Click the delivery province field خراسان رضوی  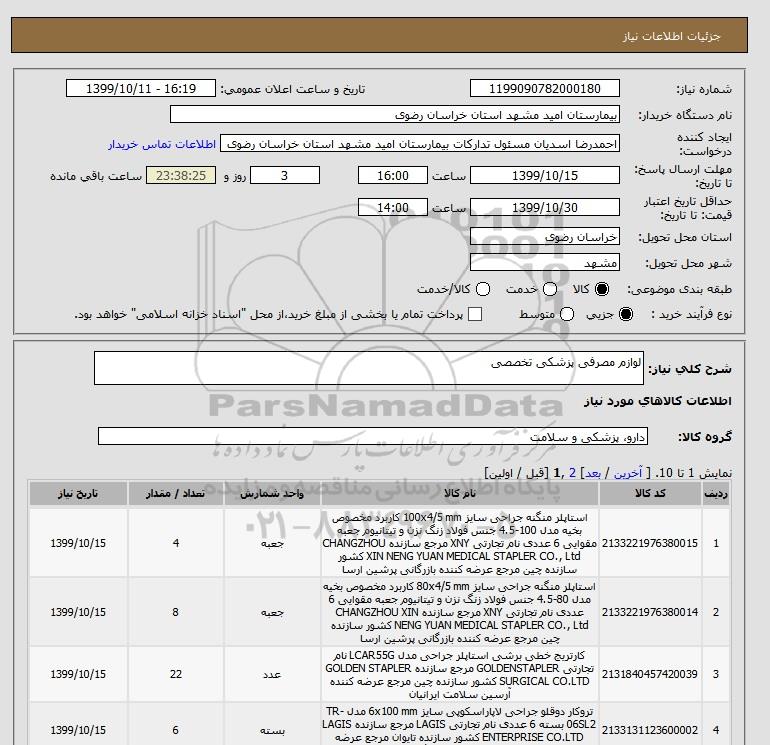[545, 237]
